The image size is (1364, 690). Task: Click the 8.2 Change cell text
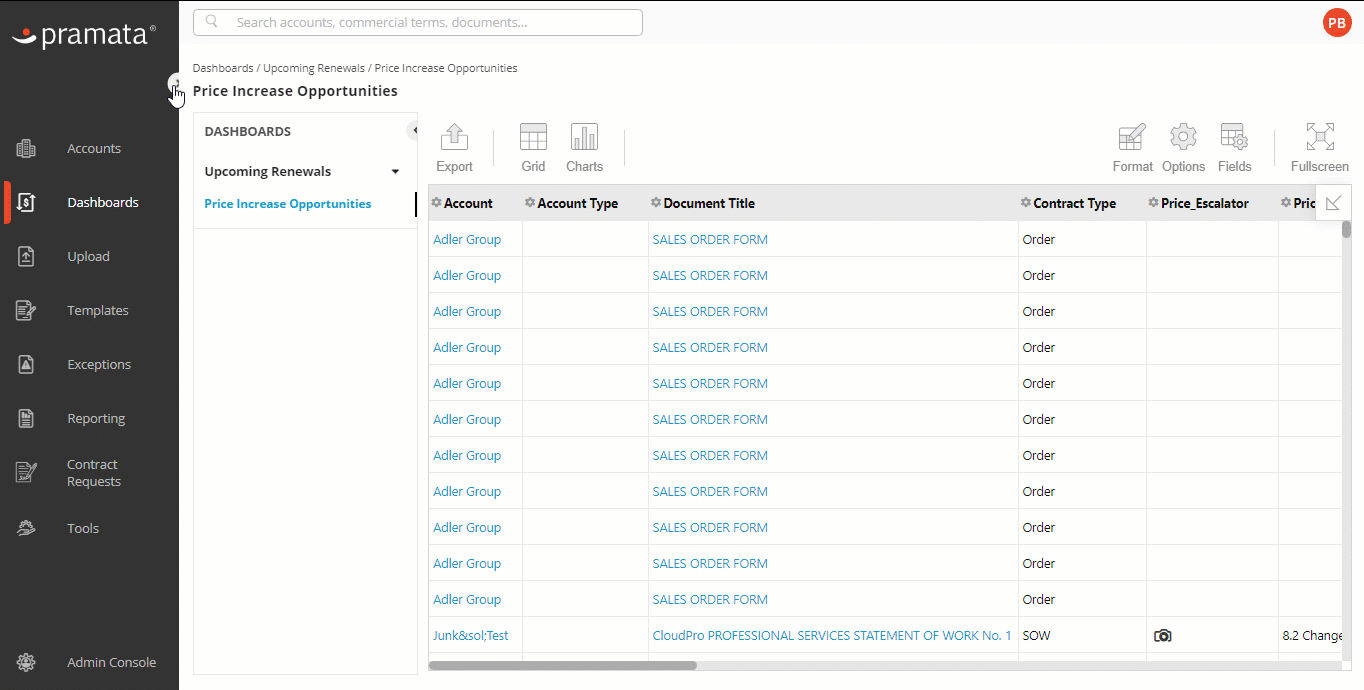1312,636
